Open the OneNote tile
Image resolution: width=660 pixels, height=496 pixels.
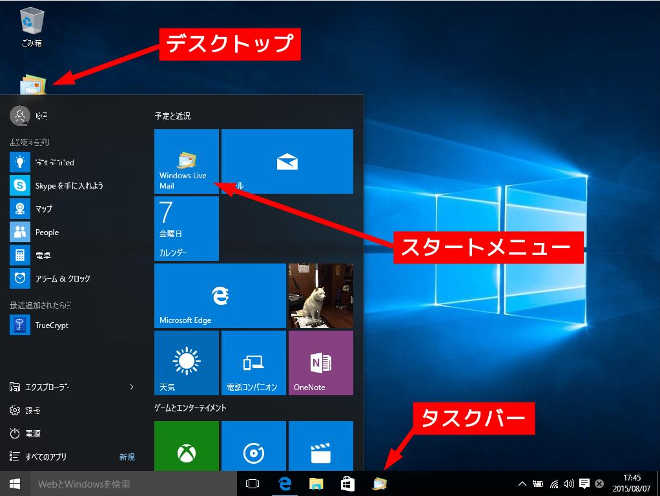click(320, 362)
